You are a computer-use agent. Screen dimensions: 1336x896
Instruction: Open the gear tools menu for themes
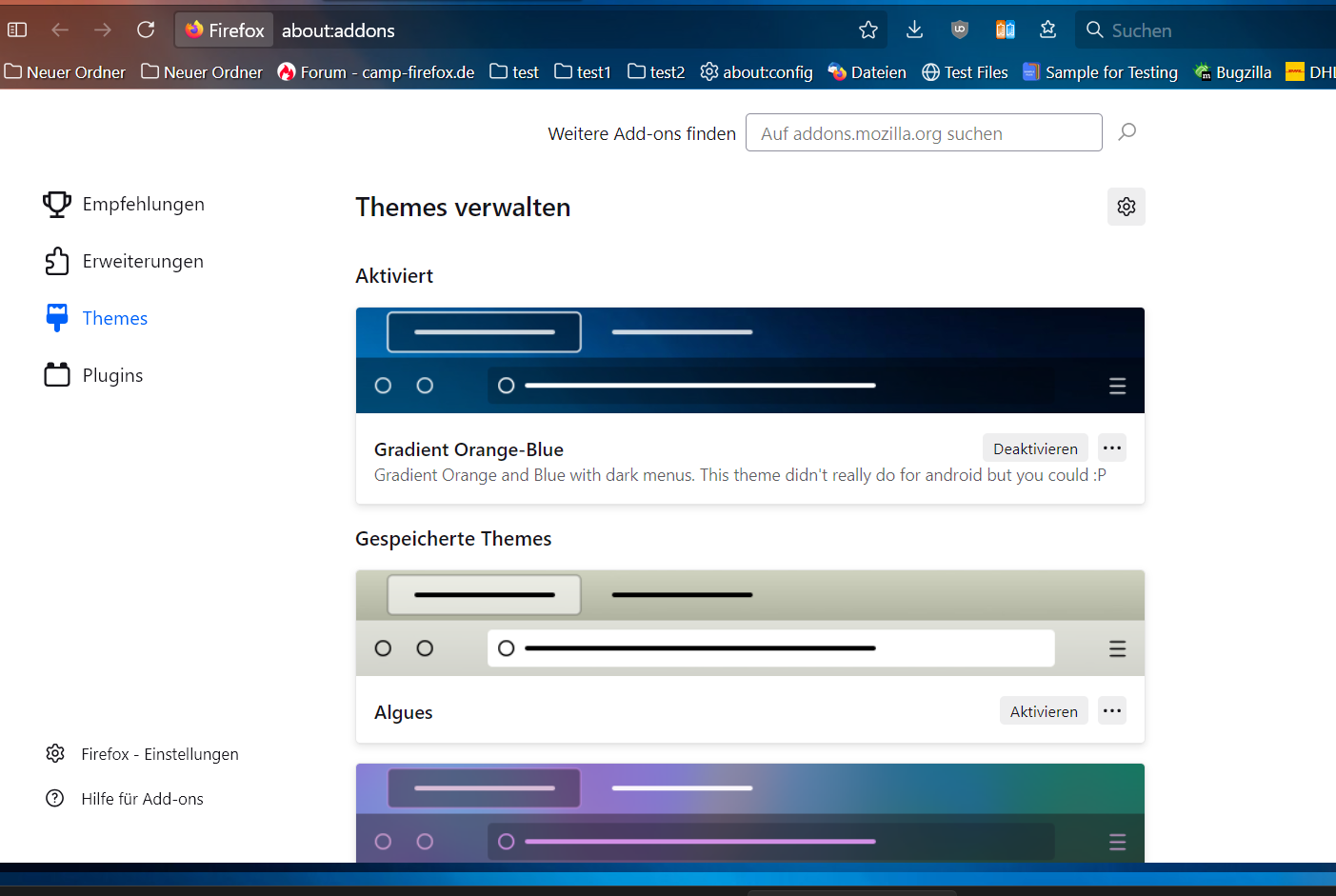[1126, 207]
